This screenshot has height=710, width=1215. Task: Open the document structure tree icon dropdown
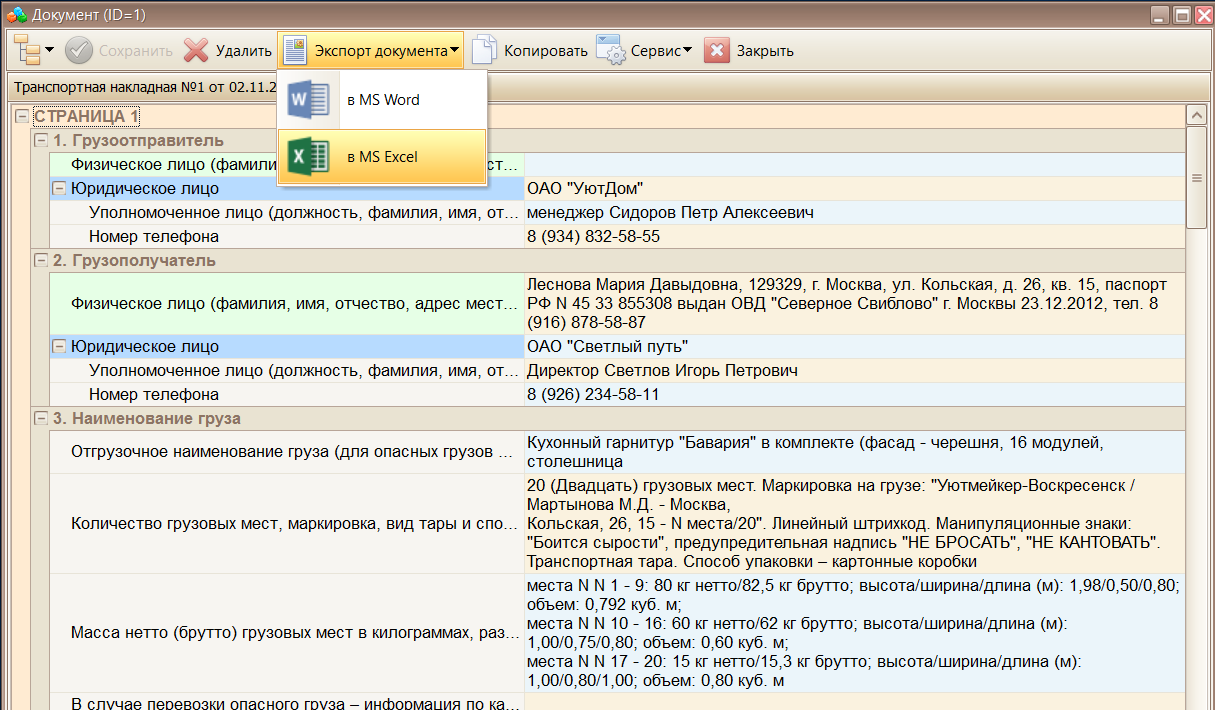coord(34,50)
